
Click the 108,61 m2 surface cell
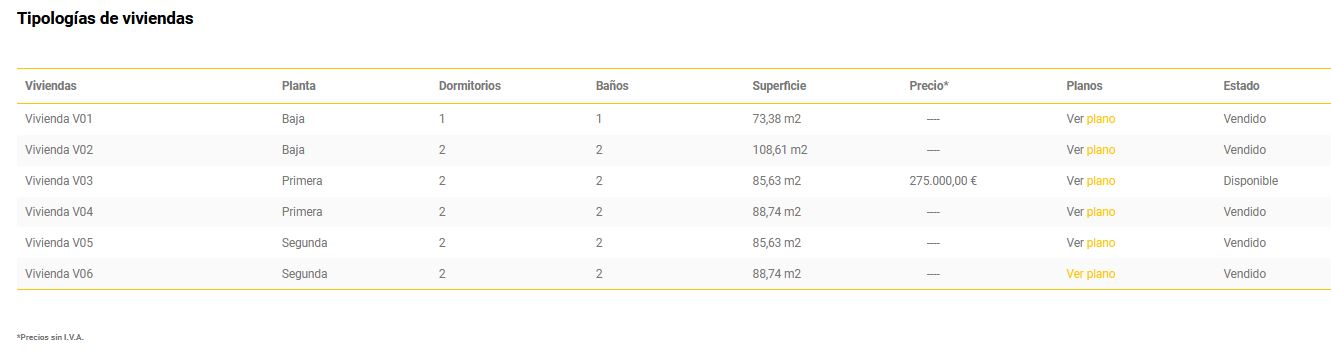click(780, 150)
